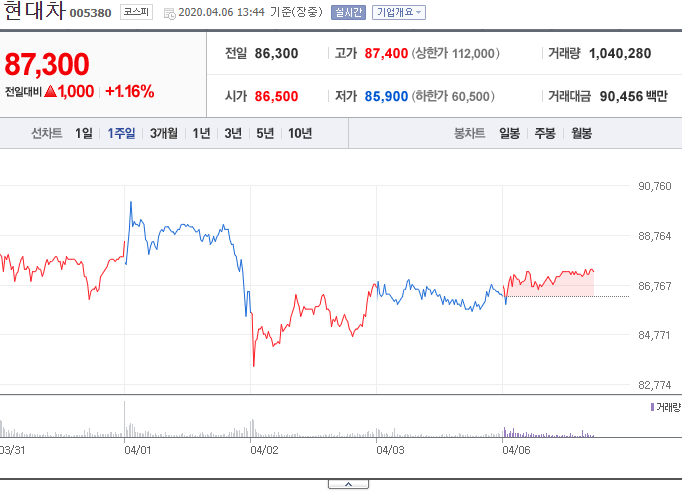Switch chart to 3년 range

click(x=233, y=133)
